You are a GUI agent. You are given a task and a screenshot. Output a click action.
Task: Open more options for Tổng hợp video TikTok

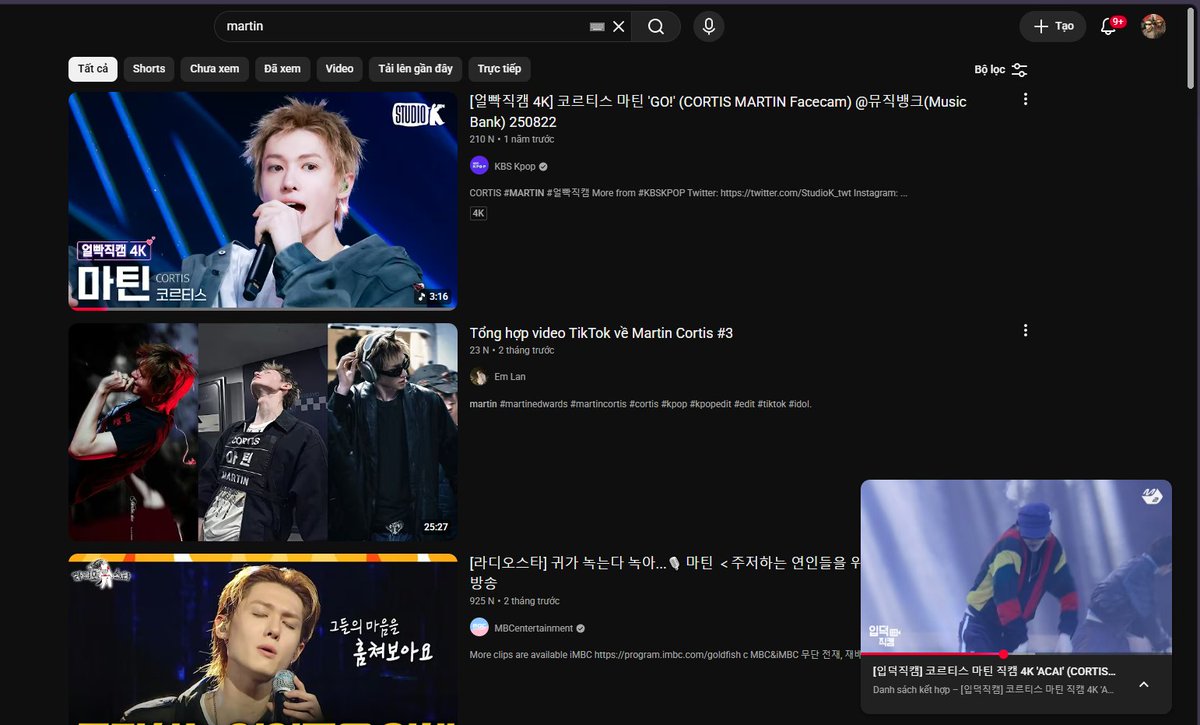1025,330
